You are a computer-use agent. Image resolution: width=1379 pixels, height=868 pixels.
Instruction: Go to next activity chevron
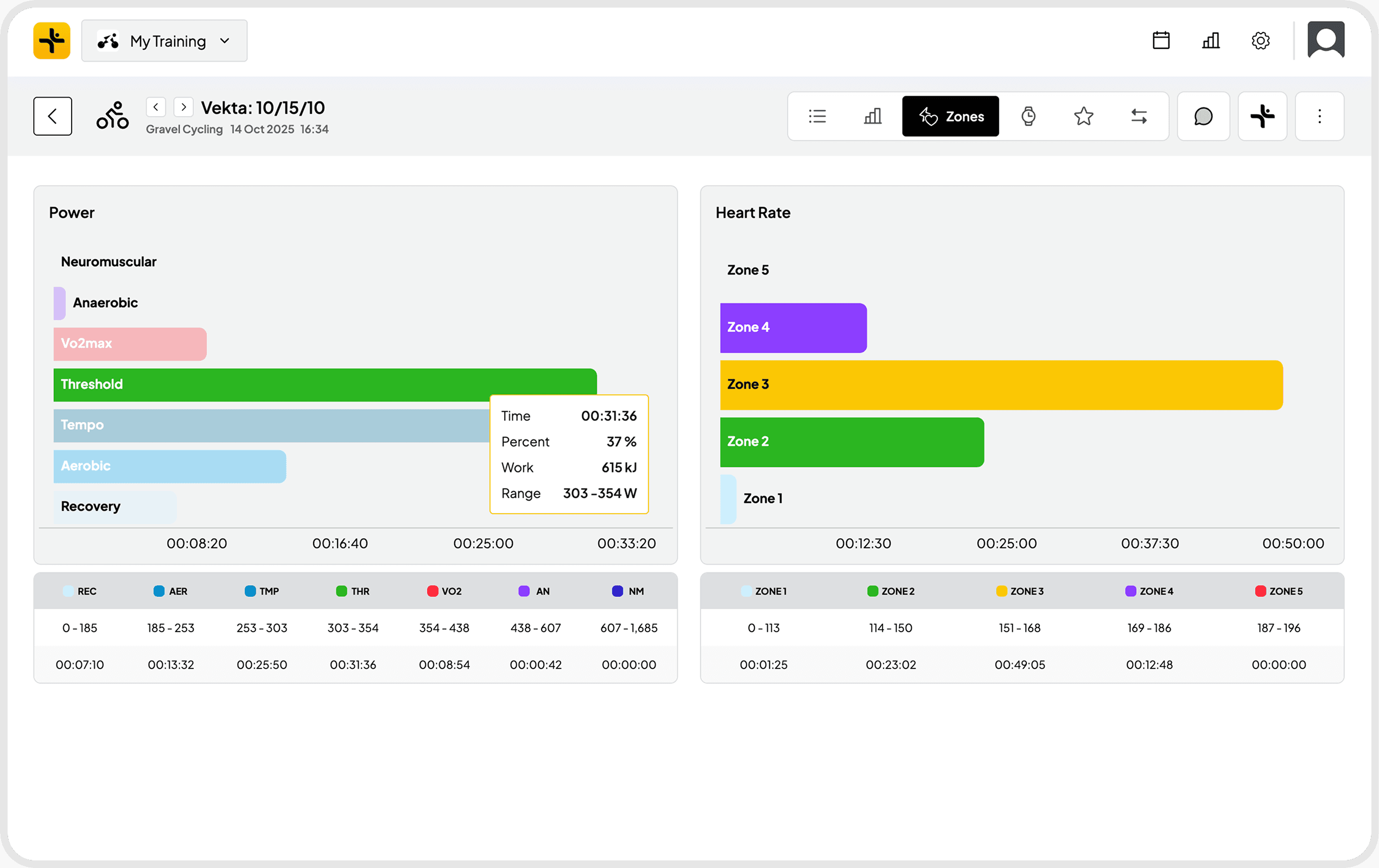[183, 107]
